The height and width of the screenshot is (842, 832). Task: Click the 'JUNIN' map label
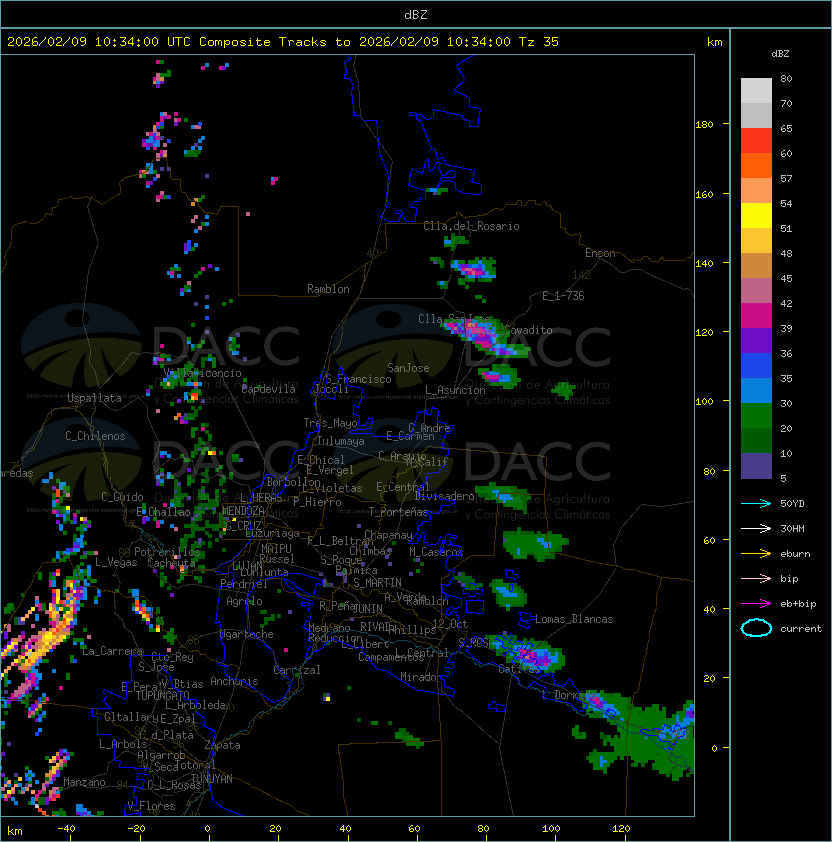coord(367,608)
